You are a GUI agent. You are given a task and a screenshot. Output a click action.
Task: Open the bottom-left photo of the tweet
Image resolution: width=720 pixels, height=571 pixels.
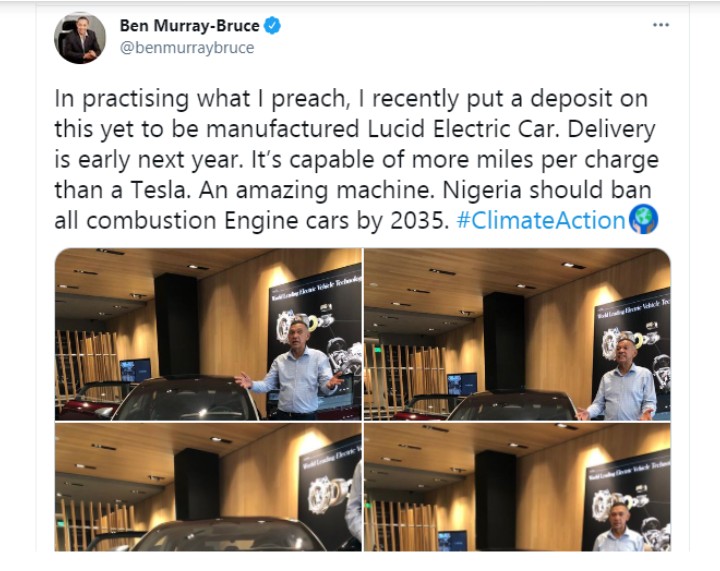208,487
